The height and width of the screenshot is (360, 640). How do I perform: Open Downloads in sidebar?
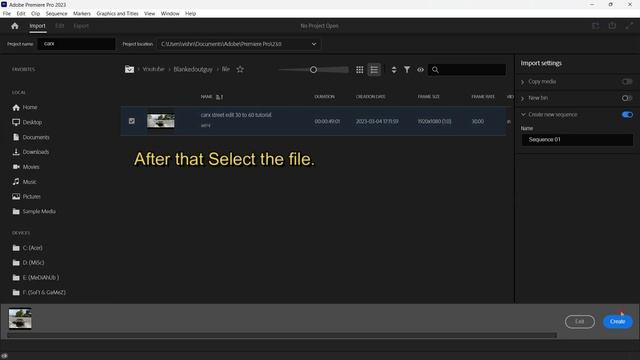[x=31, y=152]
